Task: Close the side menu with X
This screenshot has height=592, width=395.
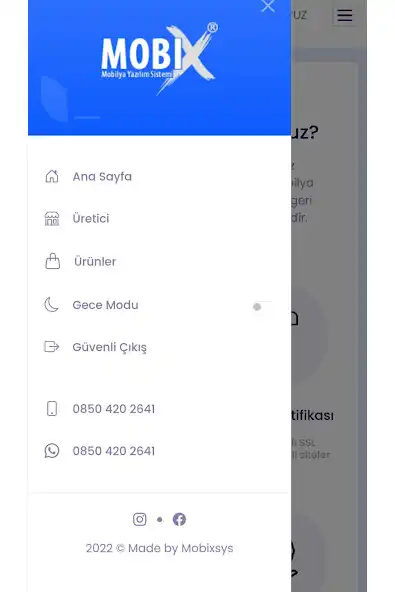Action: [268, 6]
